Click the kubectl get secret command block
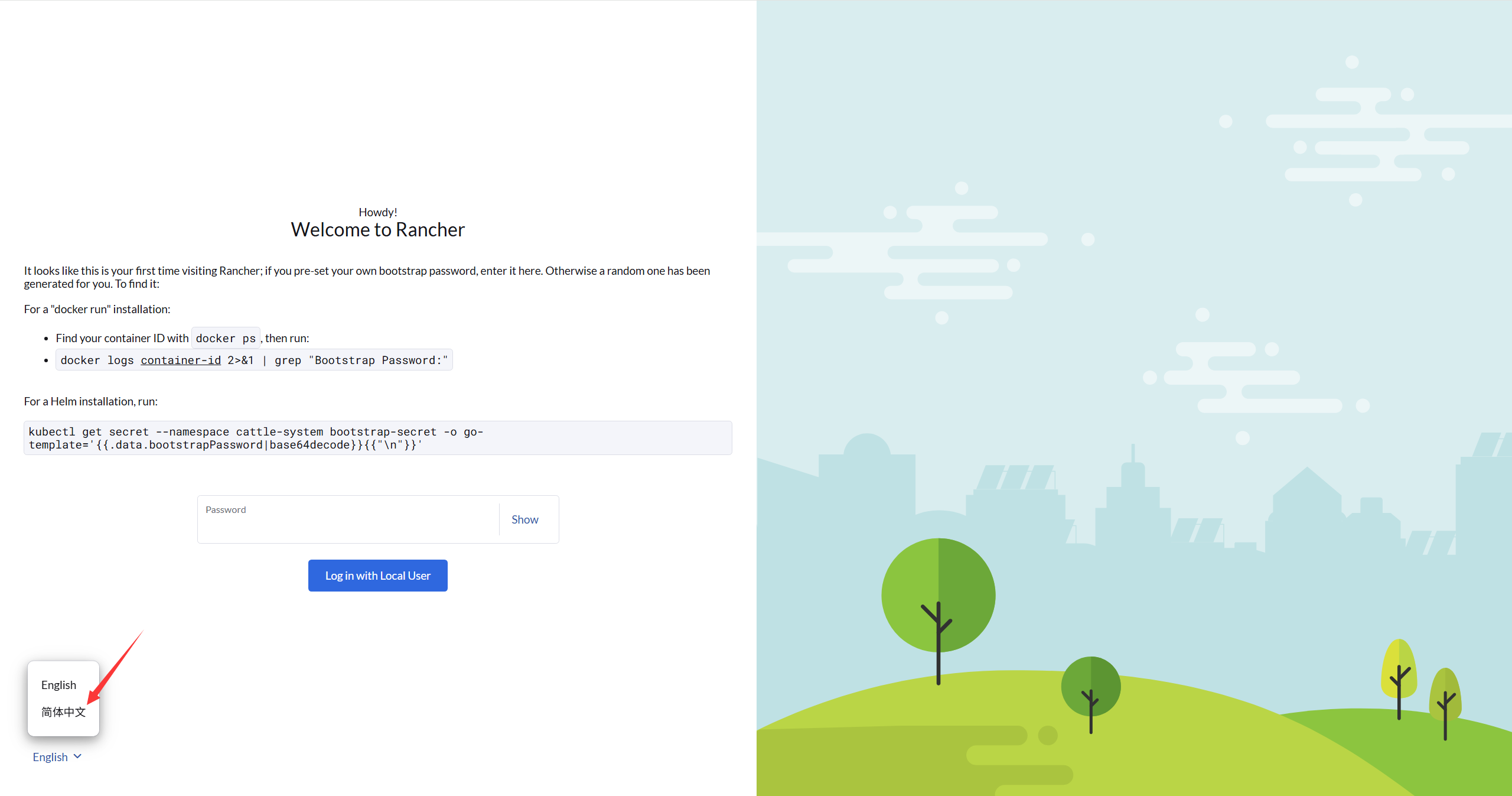The image size is (1512, 796). click(x=377, y=438)
